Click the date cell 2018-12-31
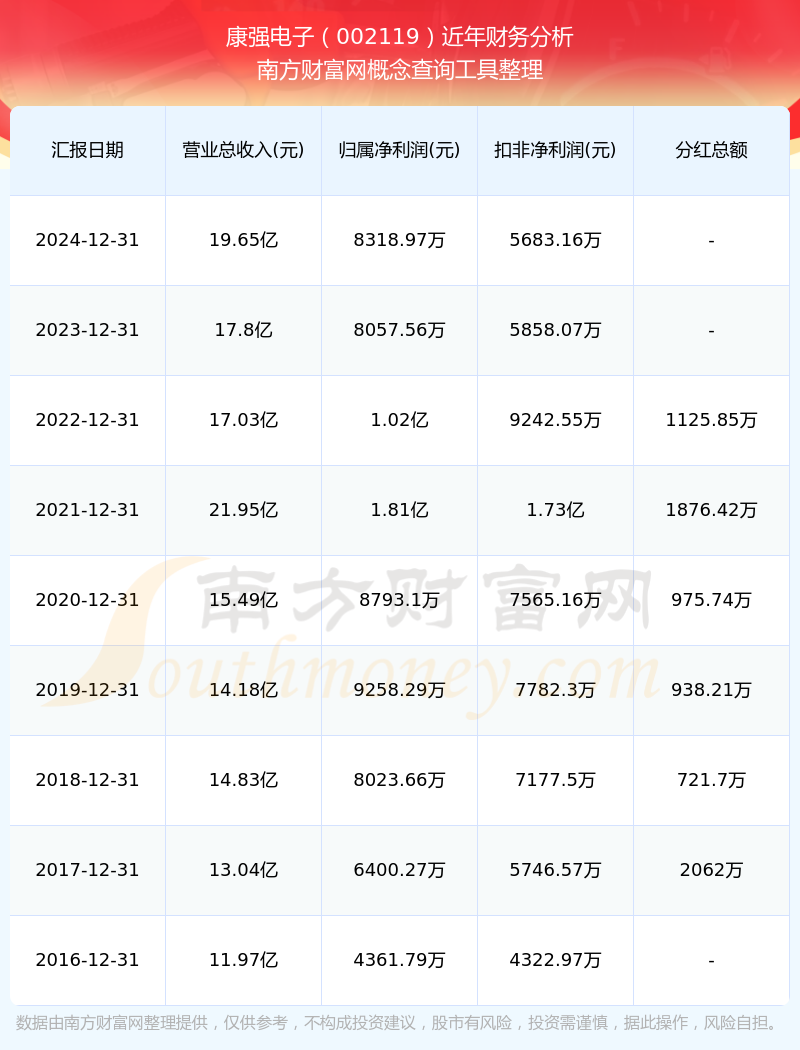The image size is (800, 1050). [88, 780]
